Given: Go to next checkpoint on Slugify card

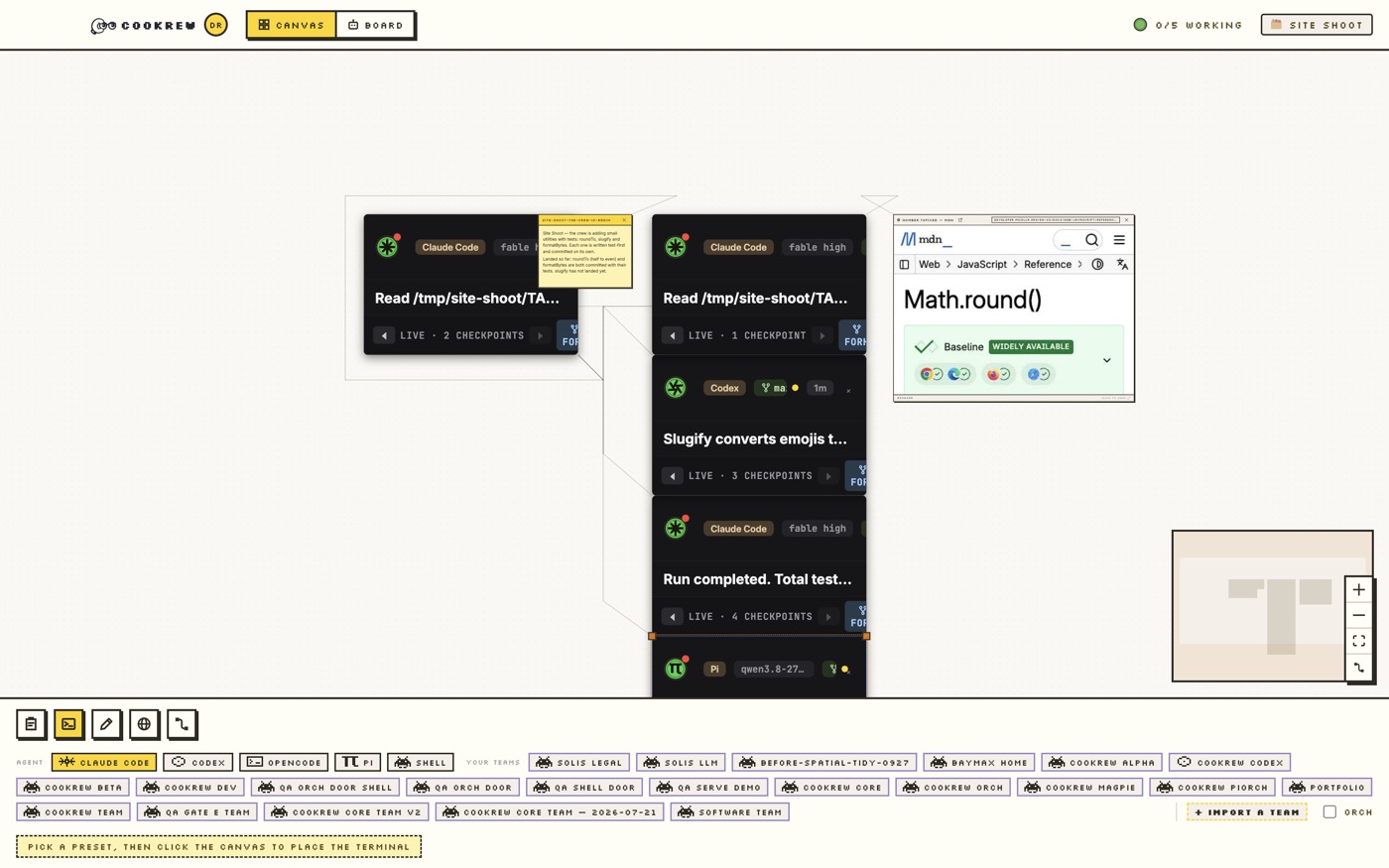Looking at the screenshot, I should pyautogui.click(x=828, y=476).
